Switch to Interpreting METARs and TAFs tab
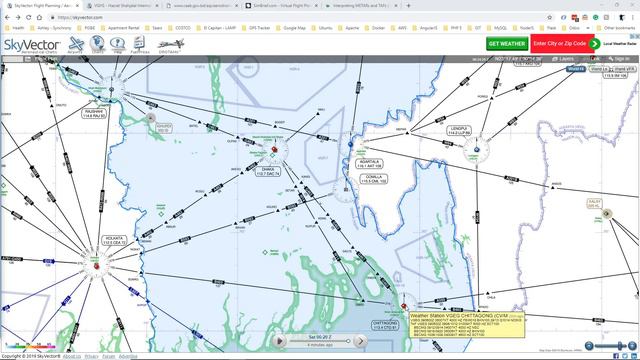The width and height of the screenshot is (640, 360). (x=361, y=6)
